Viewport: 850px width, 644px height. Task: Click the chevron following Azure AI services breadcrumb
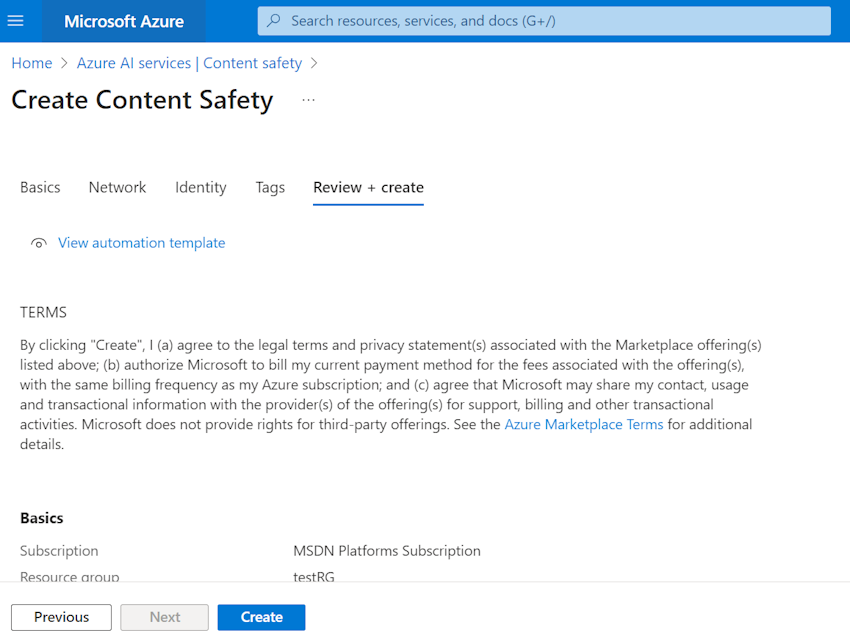click(314, 63)
